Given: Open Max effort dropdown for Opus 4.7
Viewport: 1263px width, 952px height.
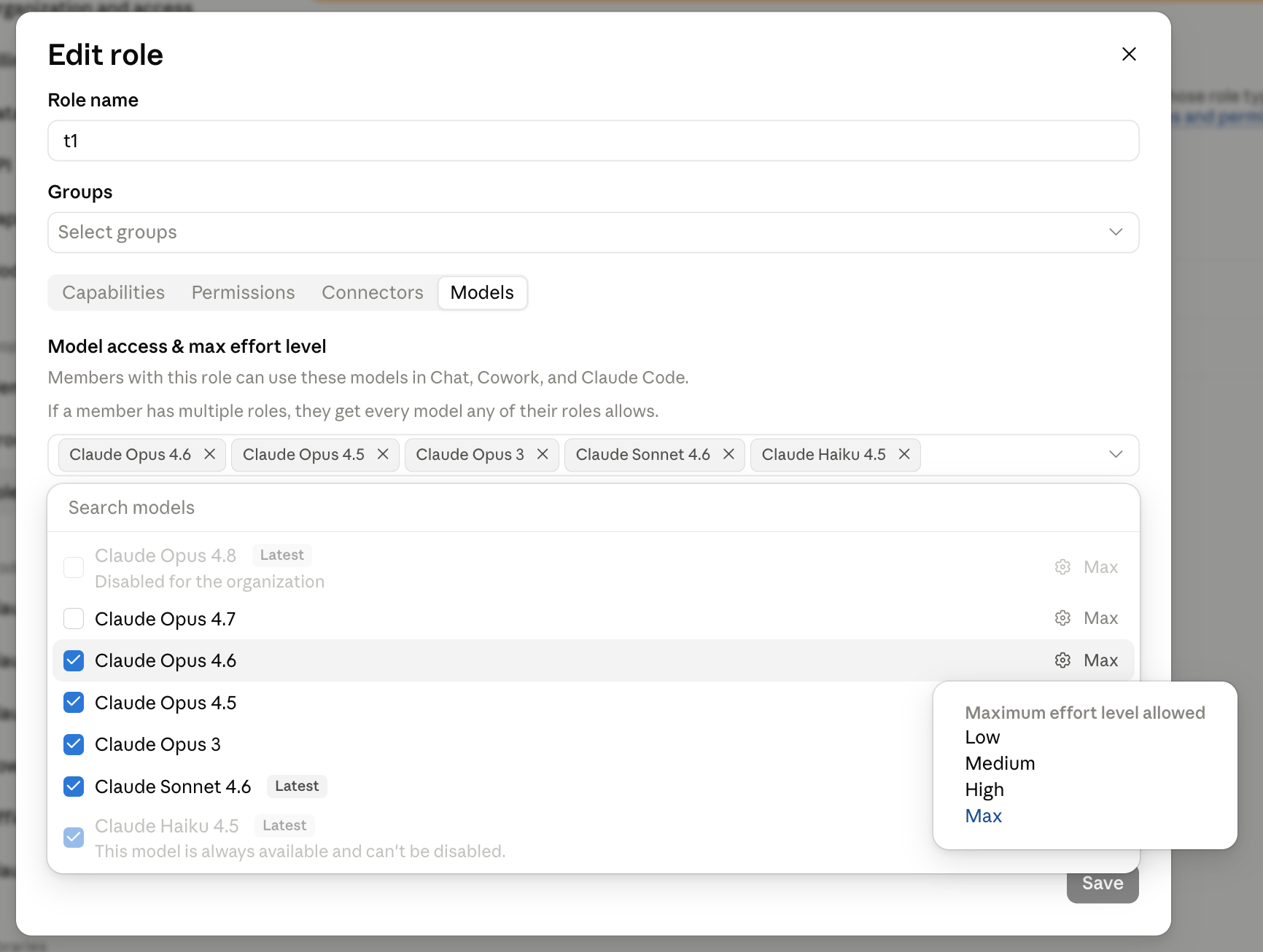Looking at the screenshot, I should coord(1100,618).
